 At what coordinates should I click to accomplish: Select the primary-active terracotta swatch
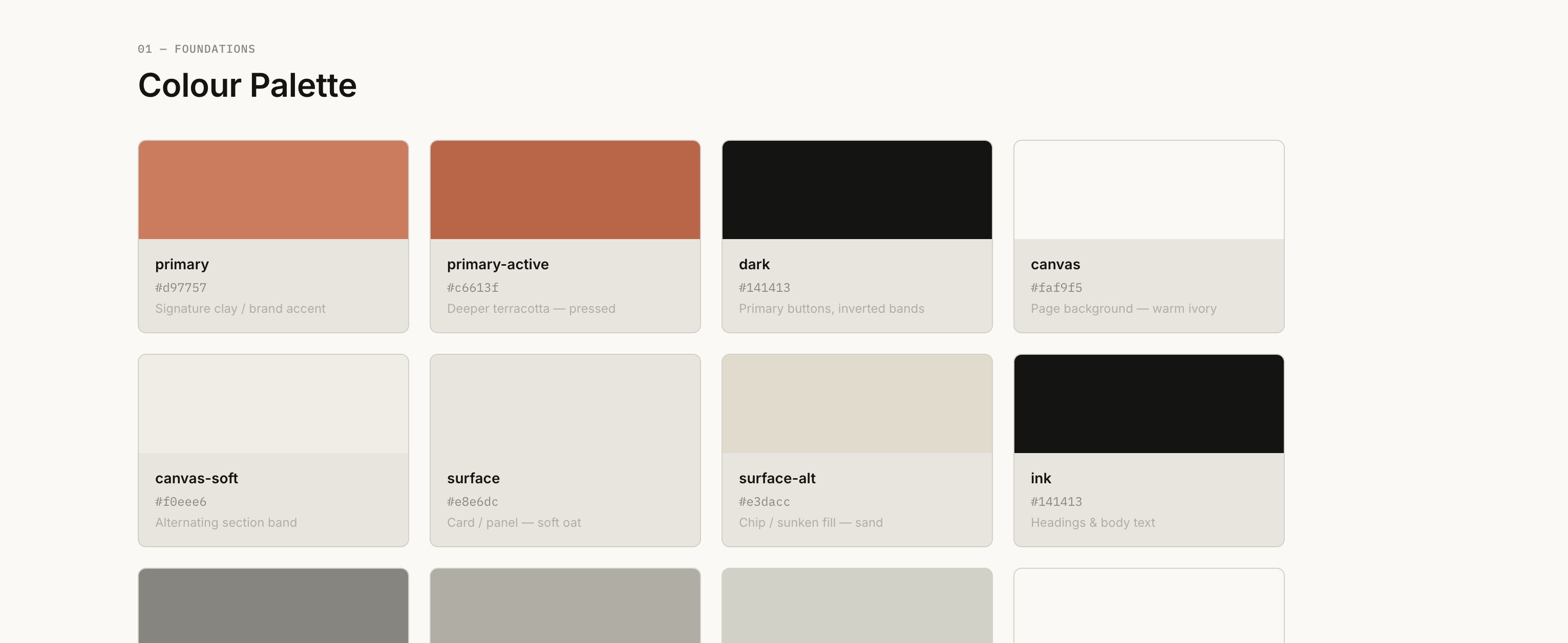click(x=565, y=190)
